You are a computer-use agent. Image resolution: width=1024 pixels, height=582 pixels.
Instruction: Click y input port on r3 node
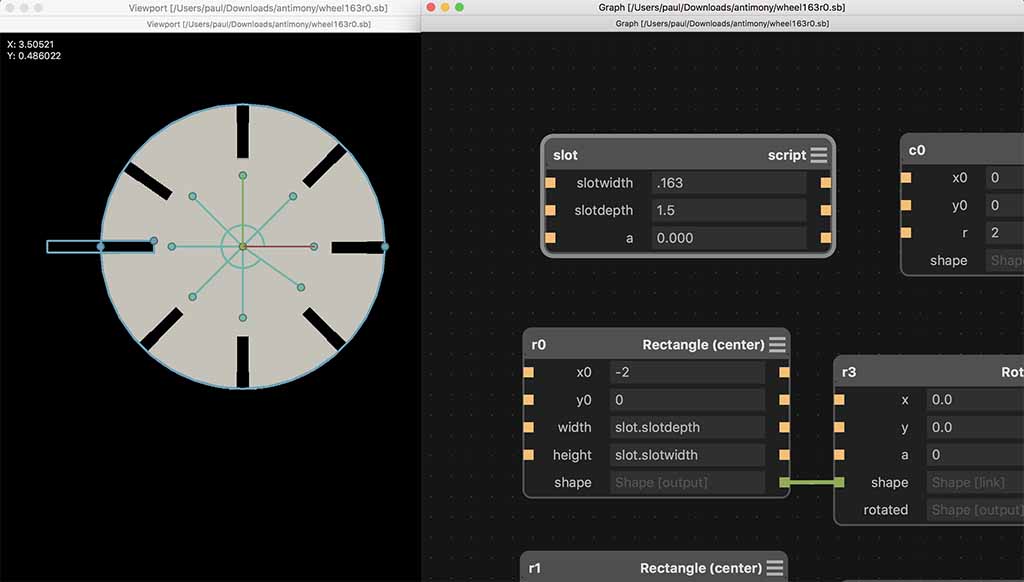(x=839, y=427)
